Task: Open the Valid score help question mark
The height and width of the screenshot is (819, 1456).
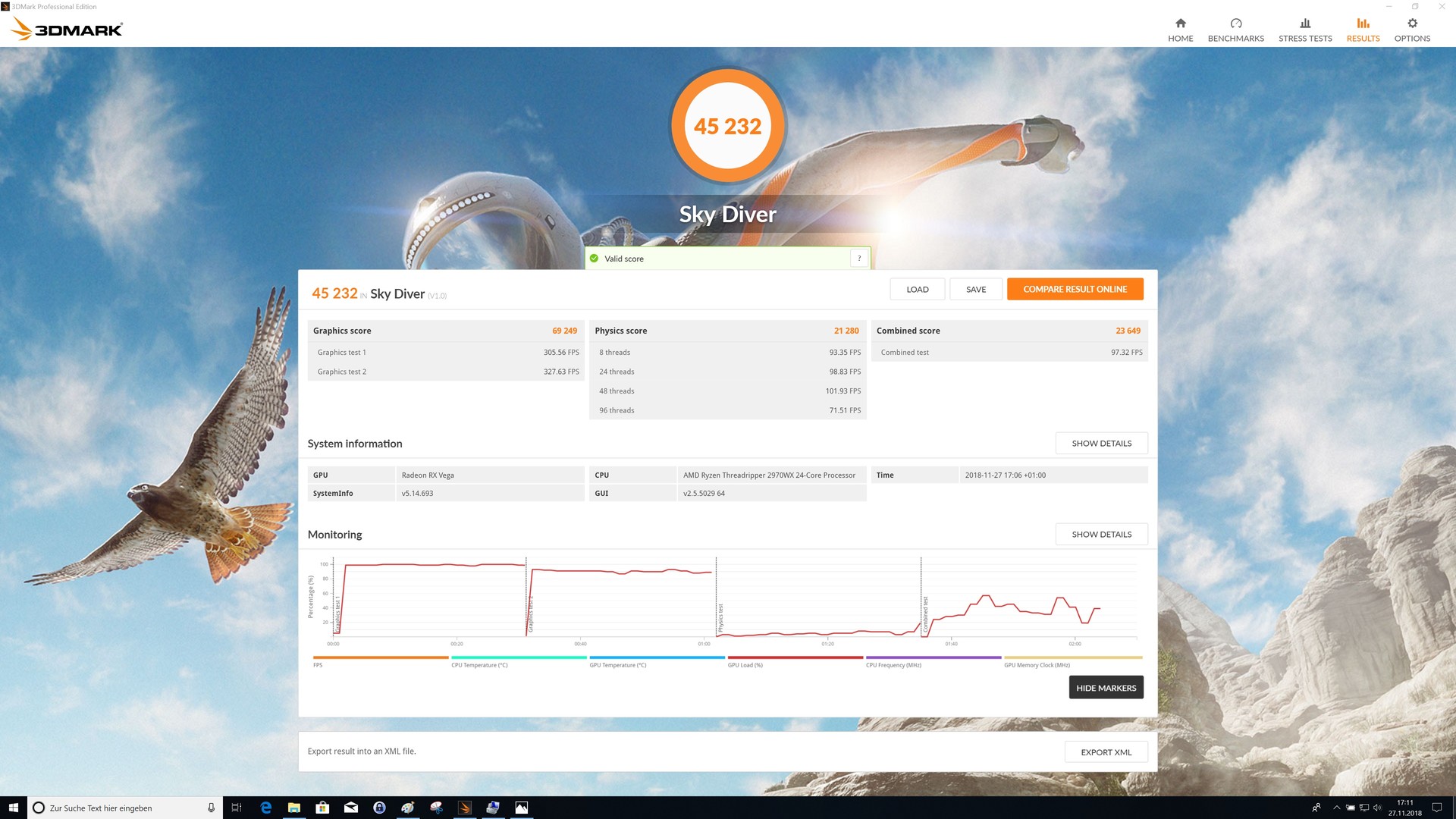Action: click(x=859, y=259)
